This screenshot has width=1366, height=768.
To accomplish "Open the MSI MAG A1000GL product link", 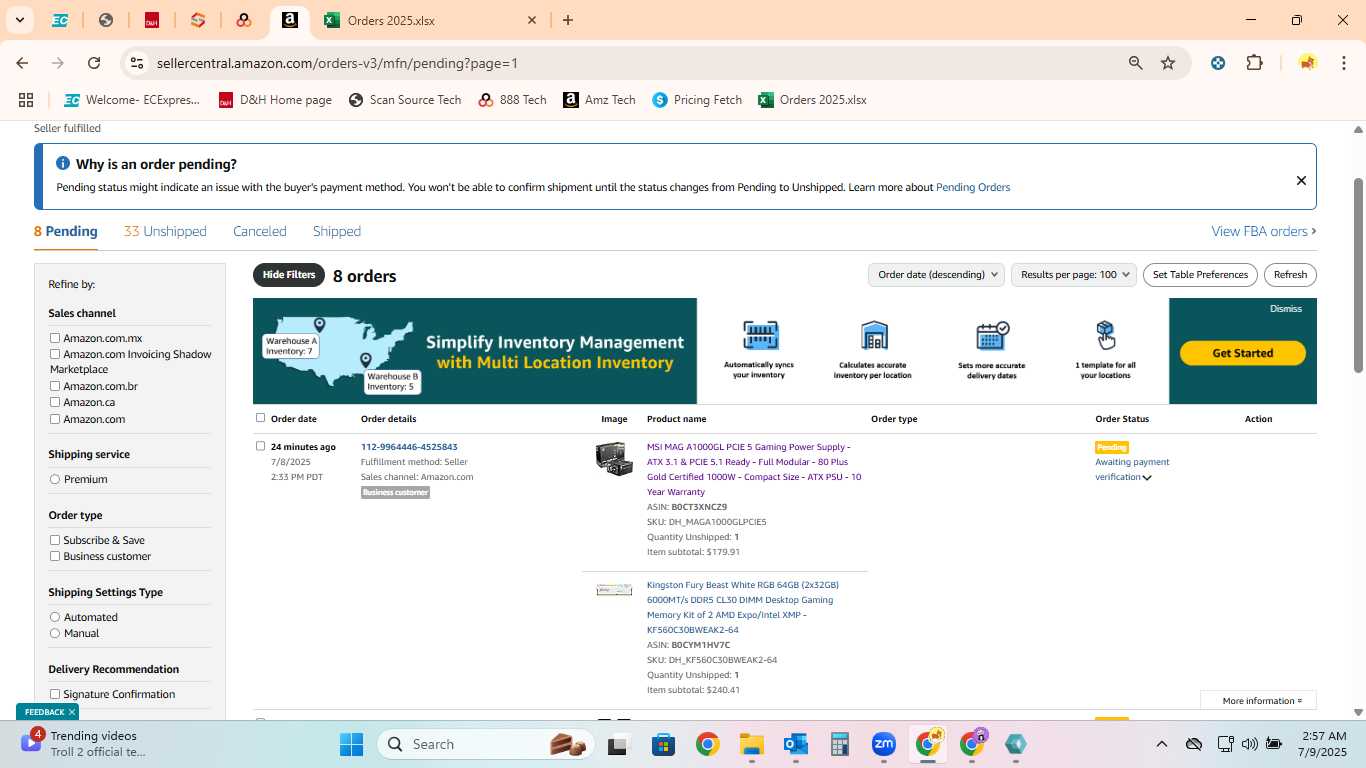I will (754, 469).
